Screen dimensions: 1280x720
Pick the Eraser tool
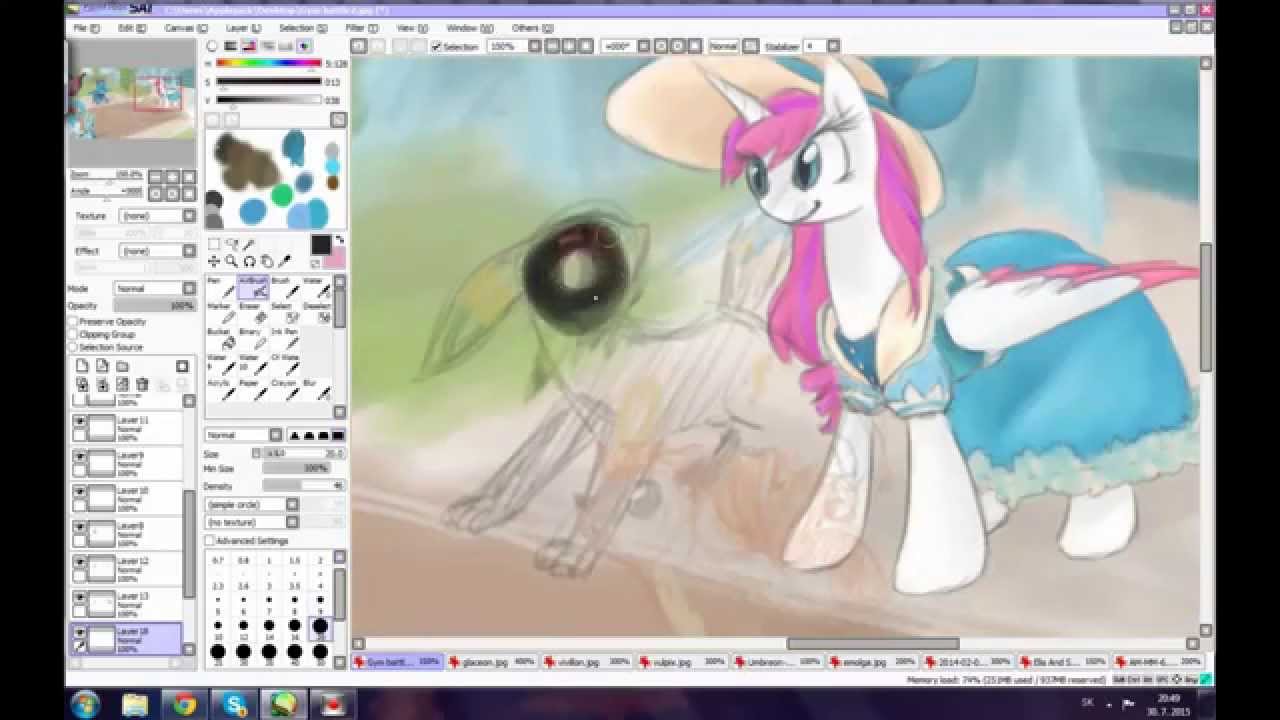point(257,313)
